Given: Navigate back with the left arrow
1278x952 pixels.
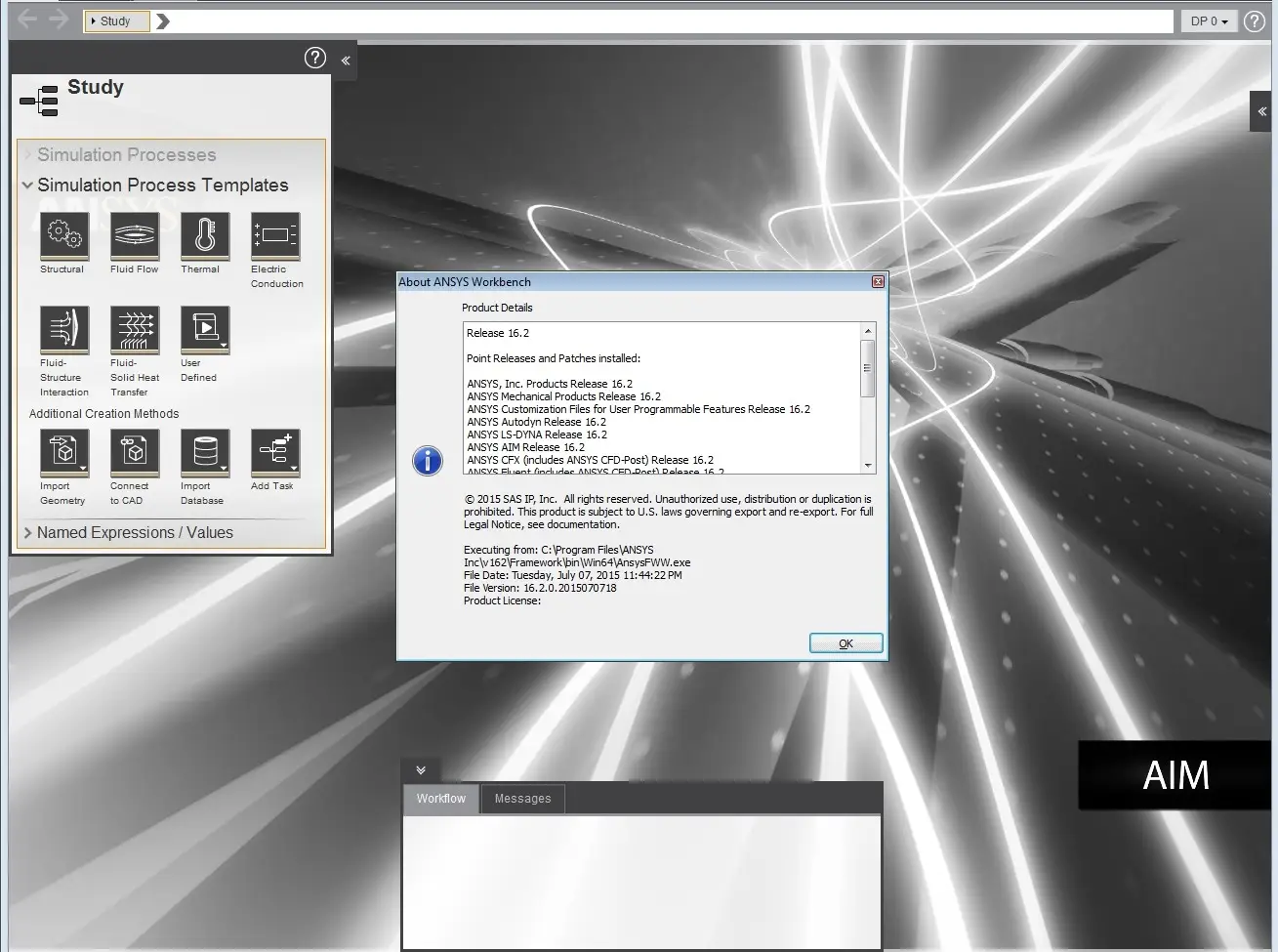Looking at the screenshot, I should pos(27,19).
